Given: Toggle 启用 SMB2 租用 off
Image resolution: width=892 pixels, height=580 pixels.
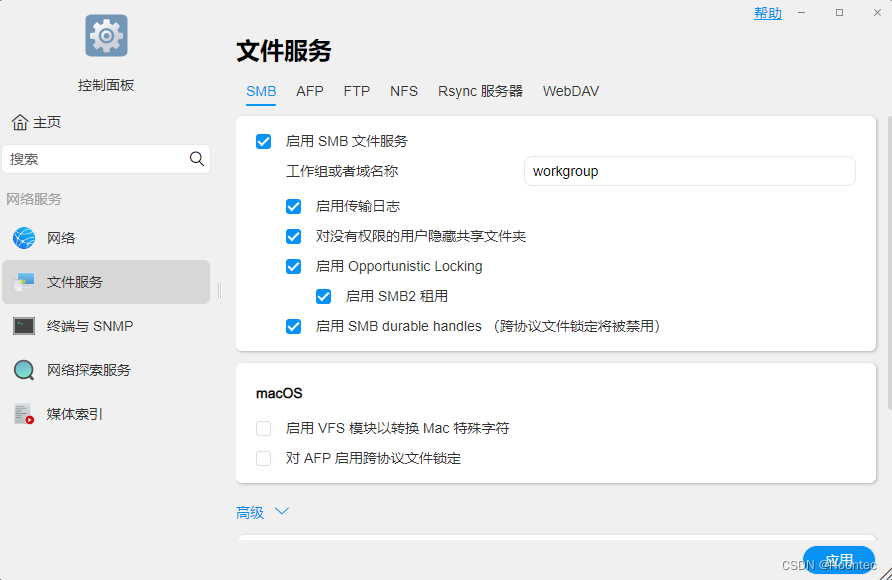Looking at the screenshot, I should [323, 296].
